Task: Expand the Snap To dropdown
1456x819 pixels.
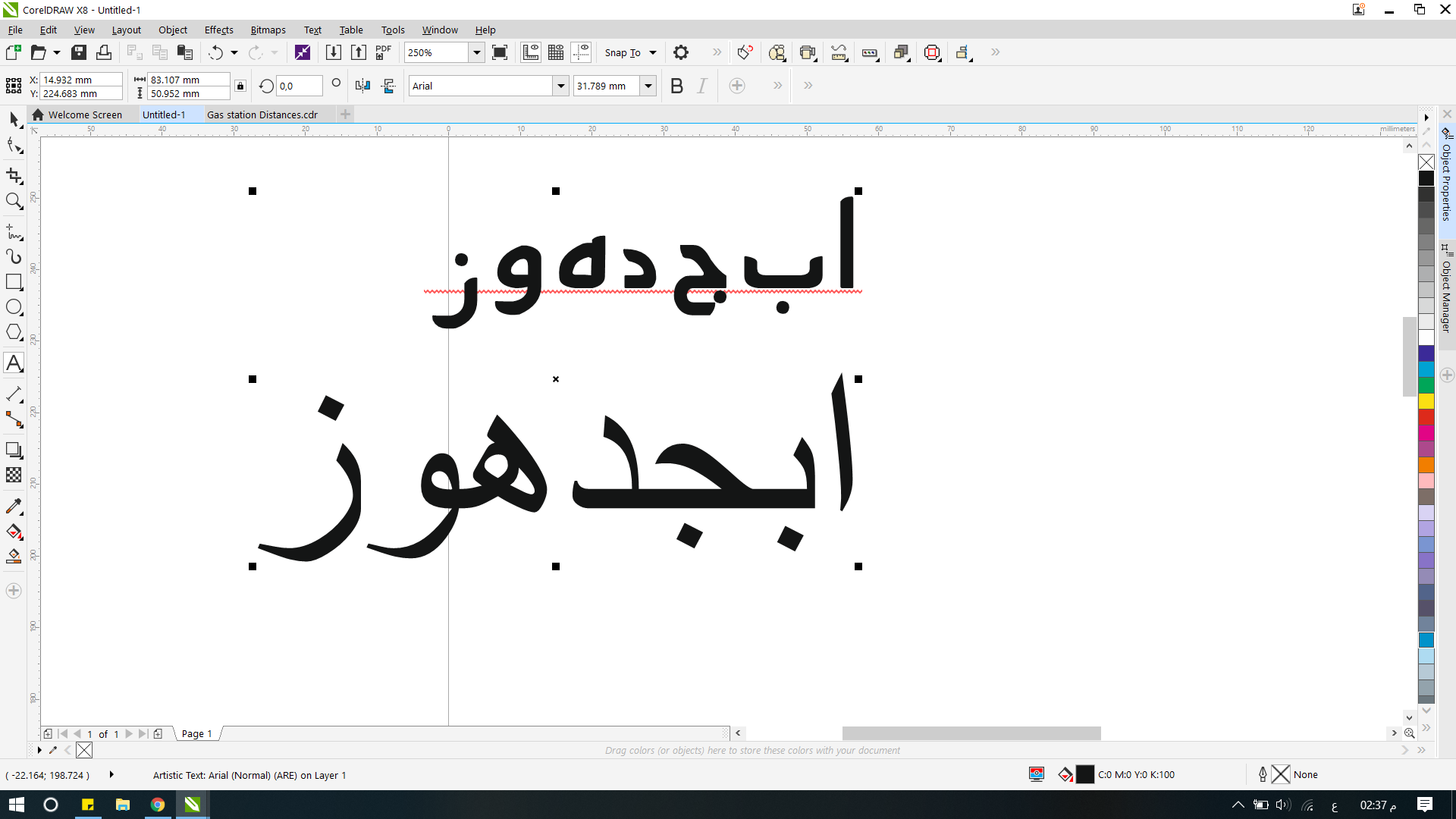Action: point(653,52)
